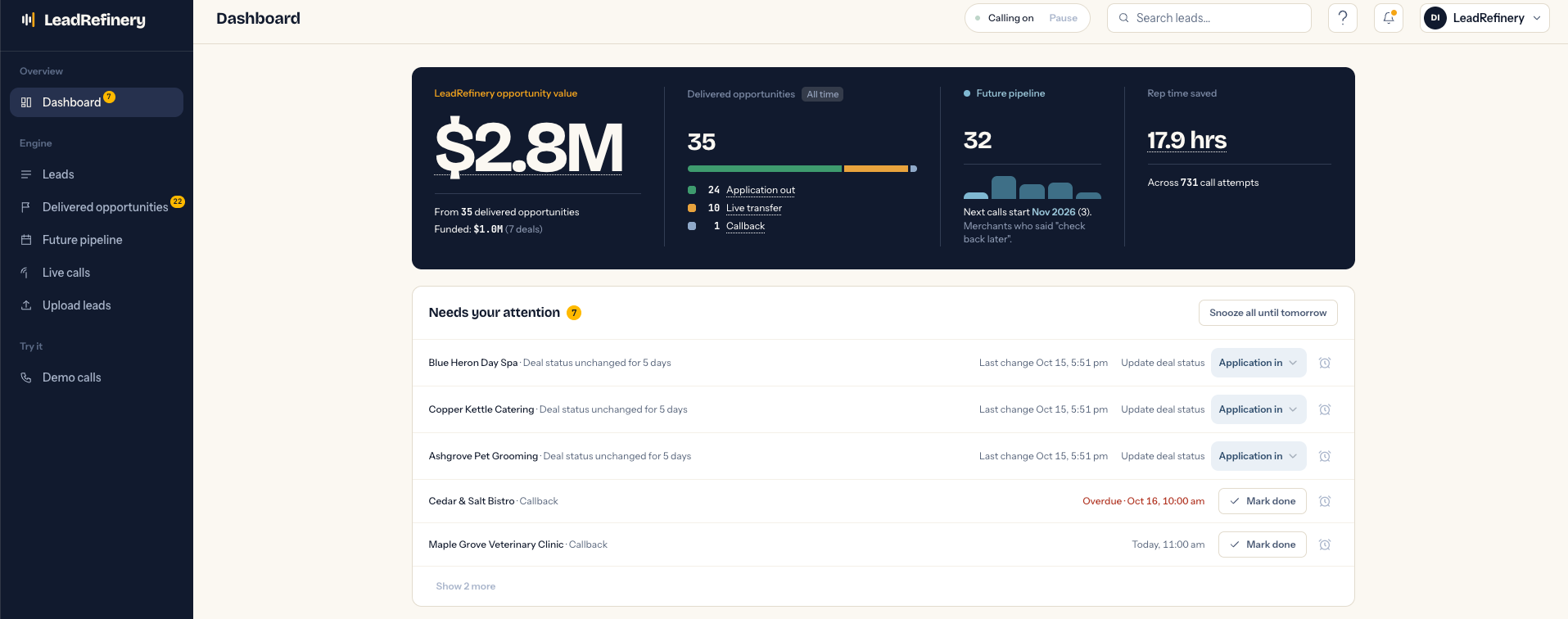The image size is (1568, 619).
Task: Click the Dashboard sidebar grid icon
Action: pos(26,102)
